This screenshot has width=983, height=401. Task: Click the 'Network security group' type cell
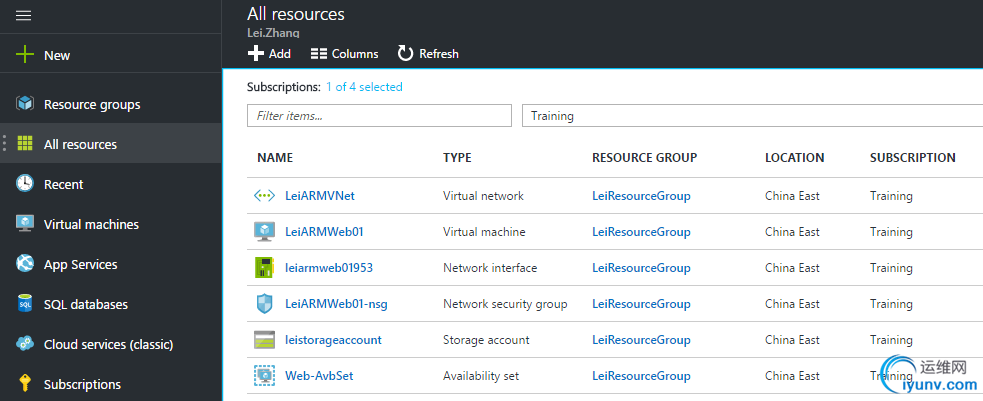pos(505,304)
